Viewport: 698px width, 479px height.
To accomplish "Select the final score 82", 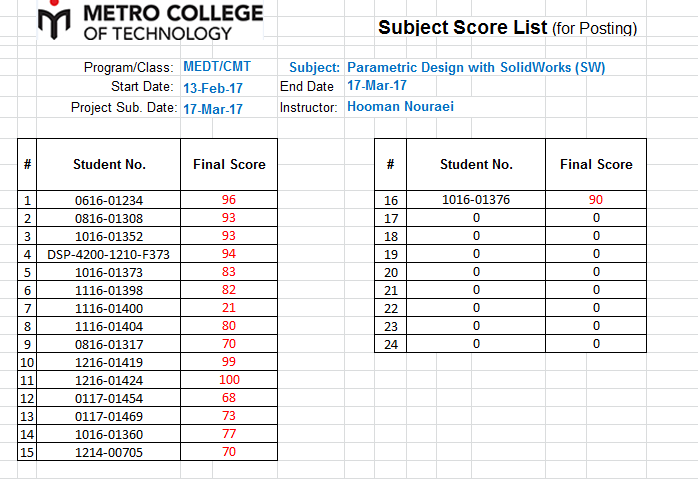I will [229, 290].
